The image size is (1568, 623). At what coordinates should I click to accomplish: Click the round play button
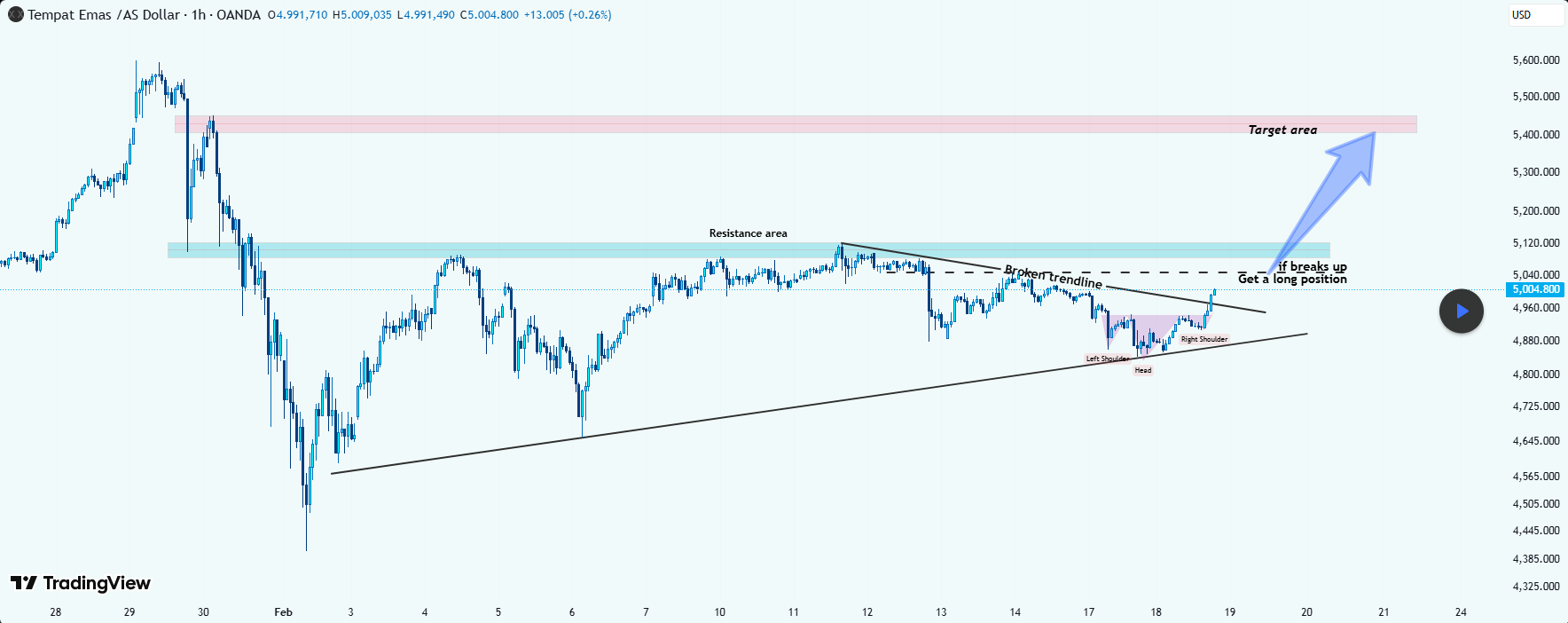point(1461,311)
